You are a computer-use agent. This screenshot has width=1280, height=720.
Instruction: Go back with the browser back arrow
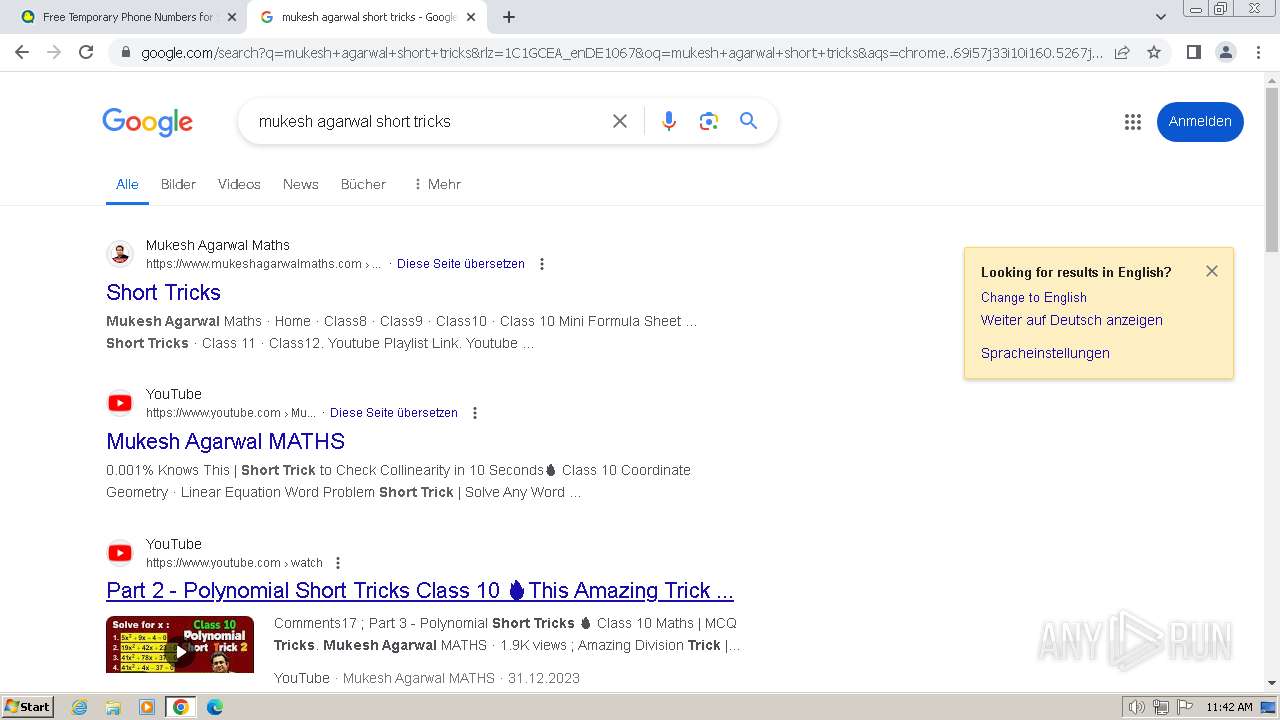pos(22,52)
